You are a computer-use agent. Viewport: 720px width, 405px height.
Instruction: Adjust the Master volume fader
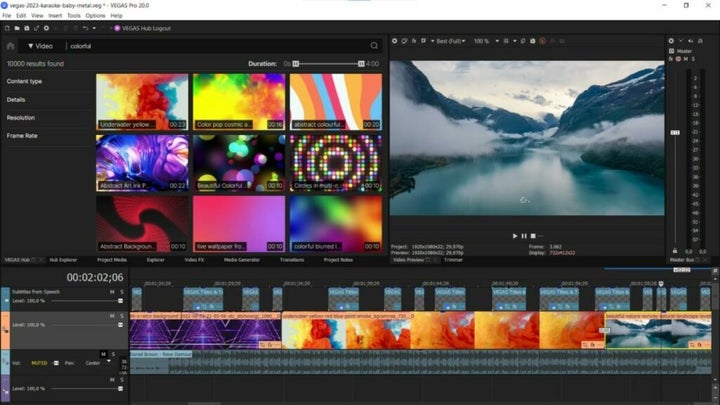(675, 132)
